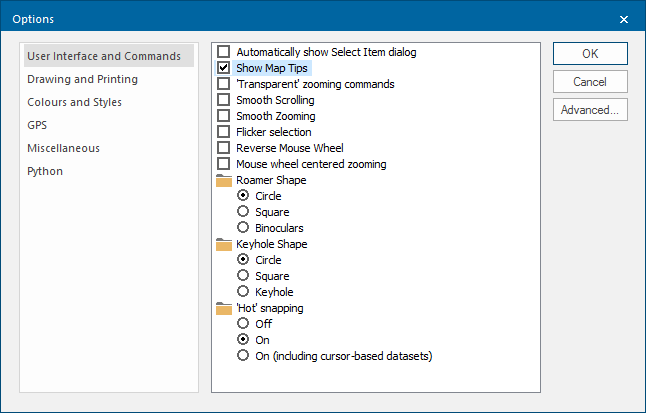Open Advanced... settings
Screen dimensions: 646x413
(590, 110)
